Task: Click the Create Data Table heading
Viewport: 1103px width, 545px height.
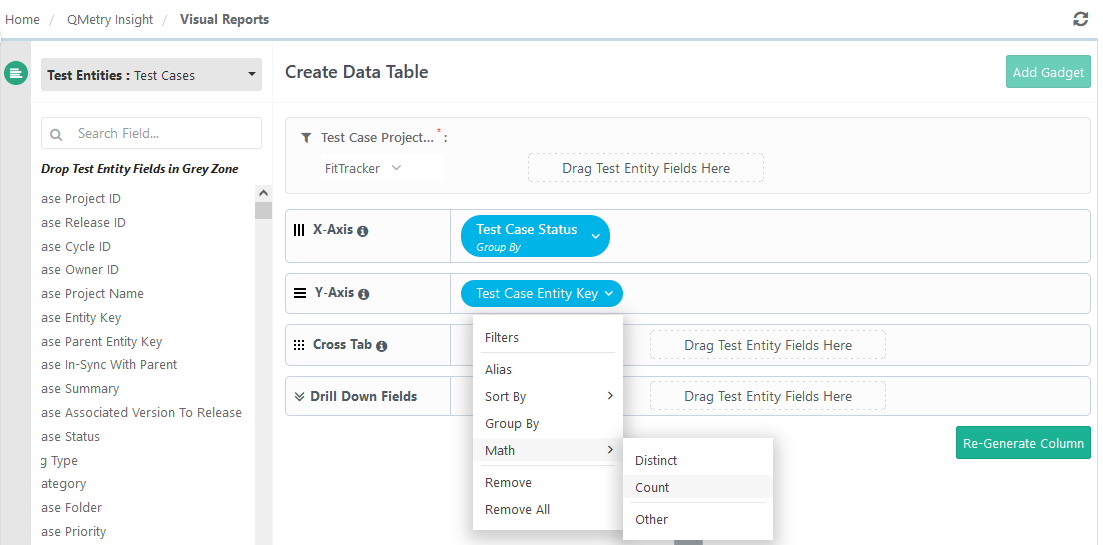Action: [x=357, y=72]
